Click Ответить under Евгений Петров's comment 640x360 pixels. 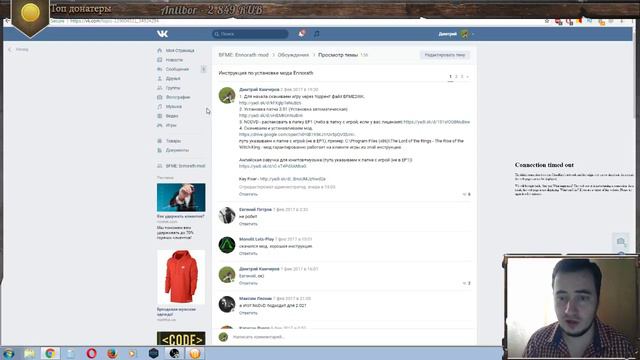[x=248, y=224]
